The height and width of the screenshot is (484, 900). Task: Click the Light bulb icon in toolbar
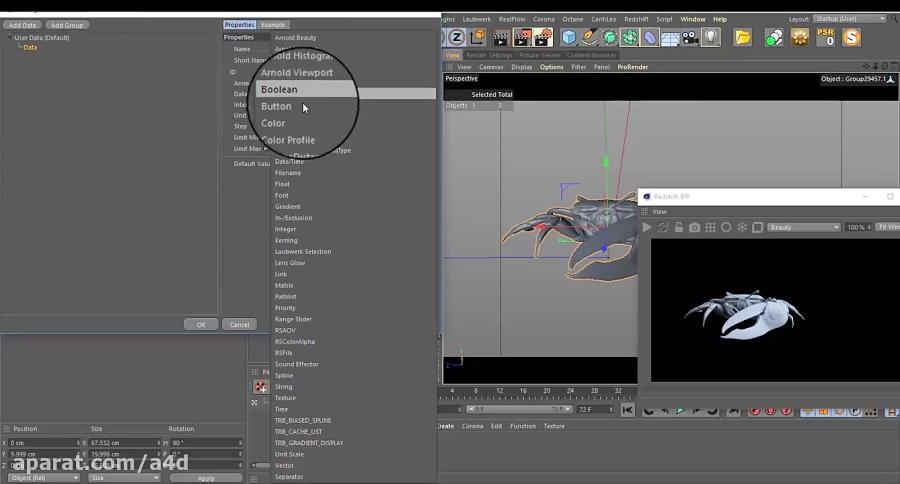point(711,38)
